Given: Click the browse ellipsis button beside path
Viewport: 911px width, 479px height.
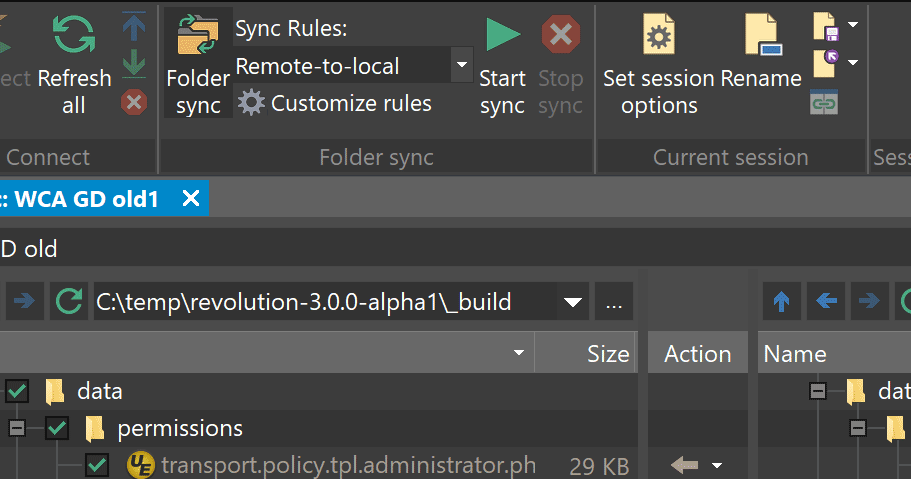Looking at the screenshot, I should pos(614,301).
